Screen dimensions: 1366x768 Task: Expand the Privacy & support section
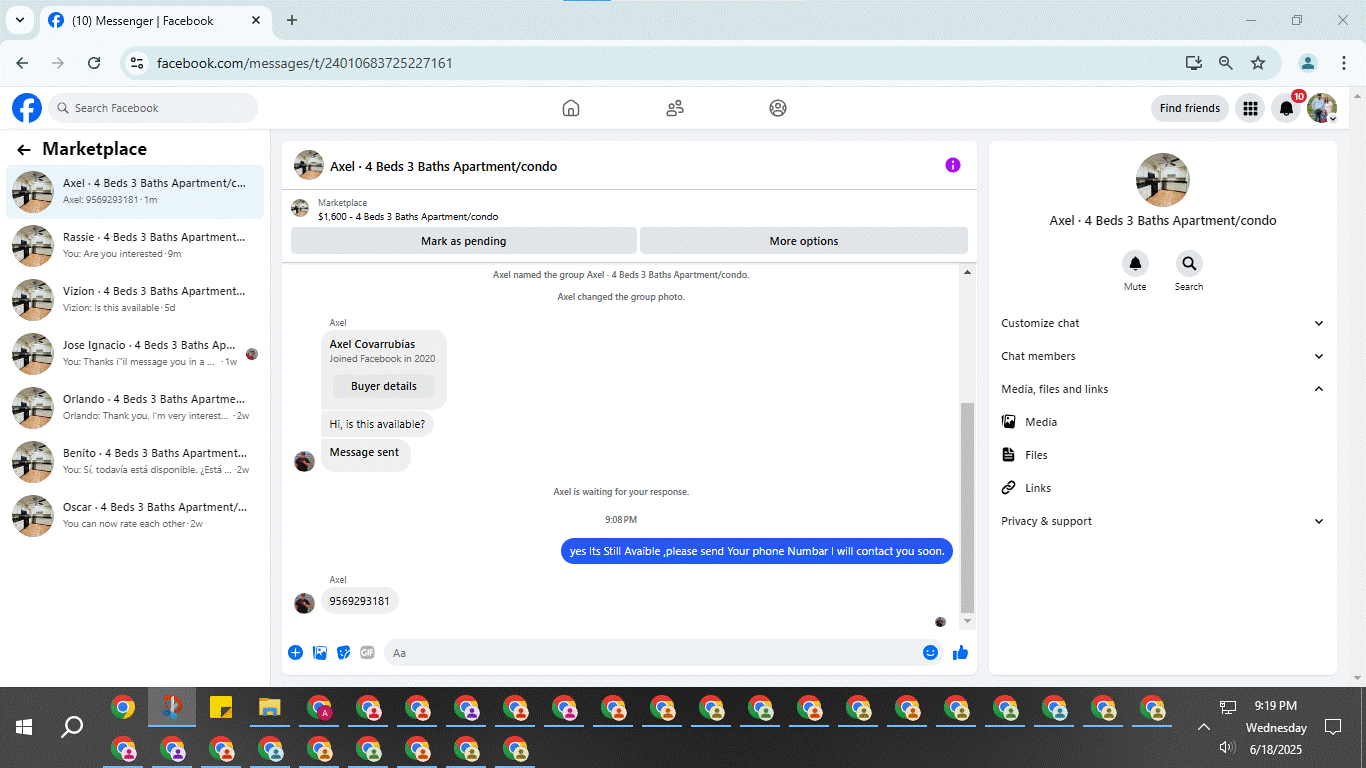1163,521
